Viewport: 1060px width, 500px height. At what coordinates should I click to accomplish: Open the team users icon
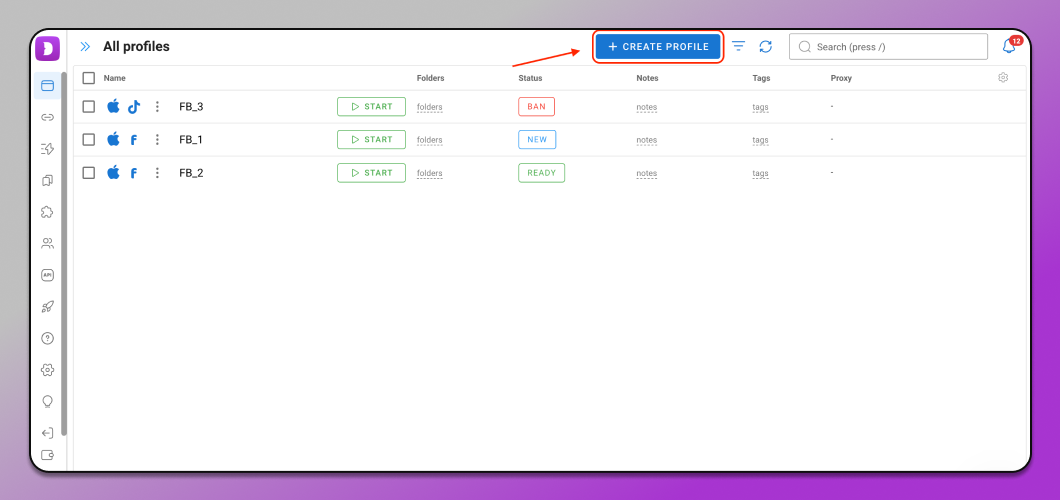[x=47, y=243]
